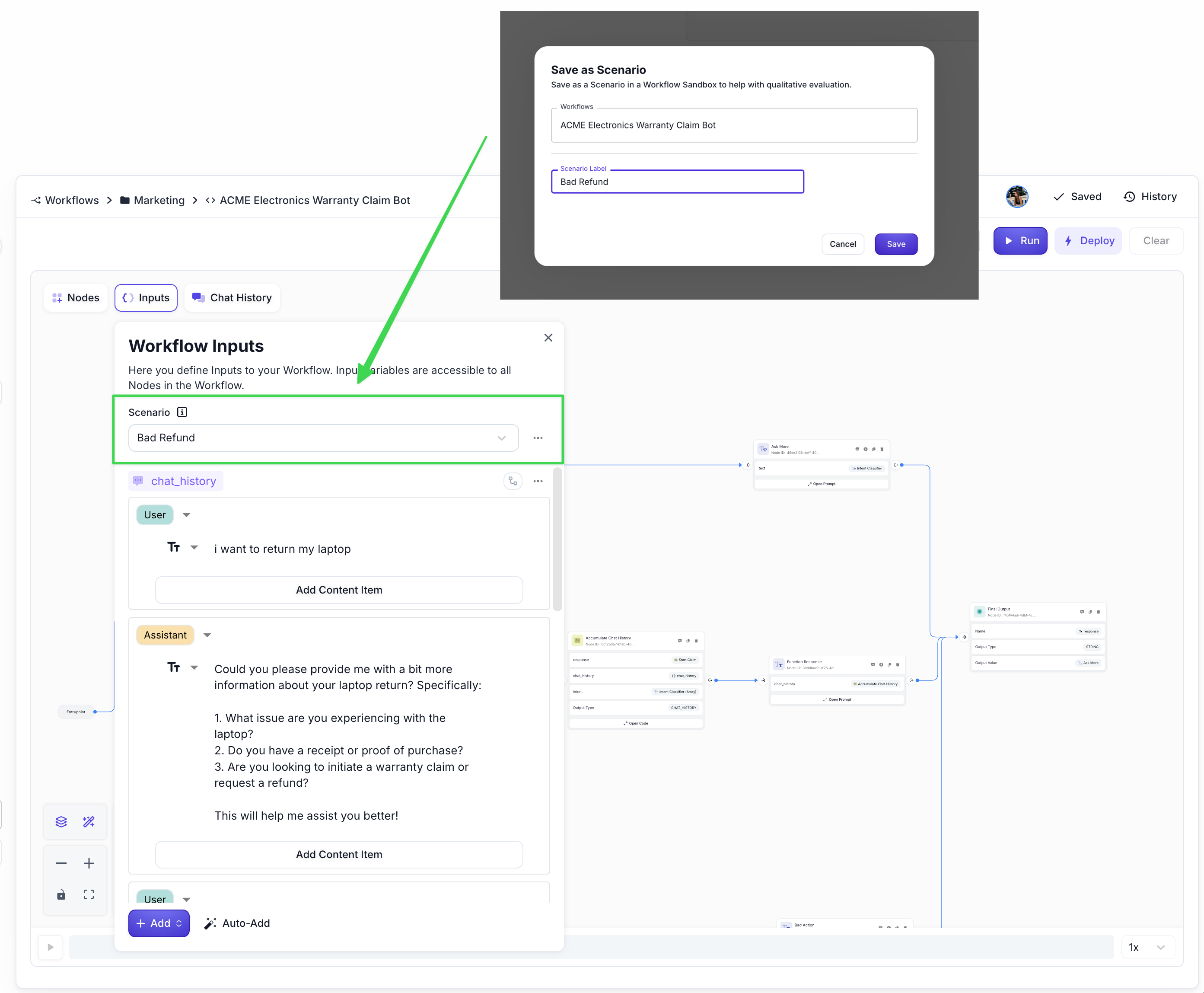Click the chat_history link-variable icon
The width and height of the screenshot is (1204, 993).
click(x=513, y=481)
